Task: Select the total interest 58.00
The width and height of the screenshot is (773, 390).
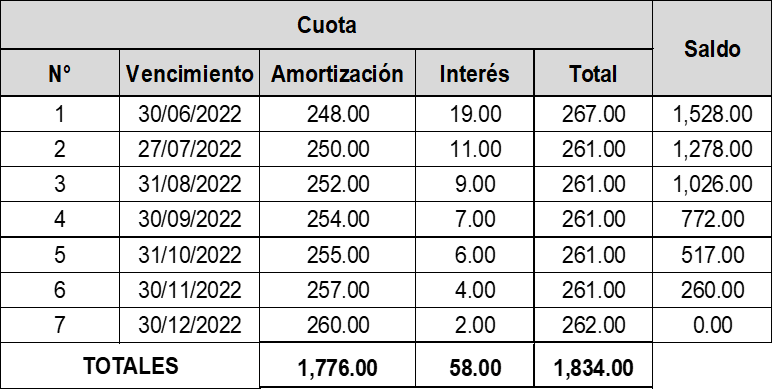Action: [x=474, y=368]
